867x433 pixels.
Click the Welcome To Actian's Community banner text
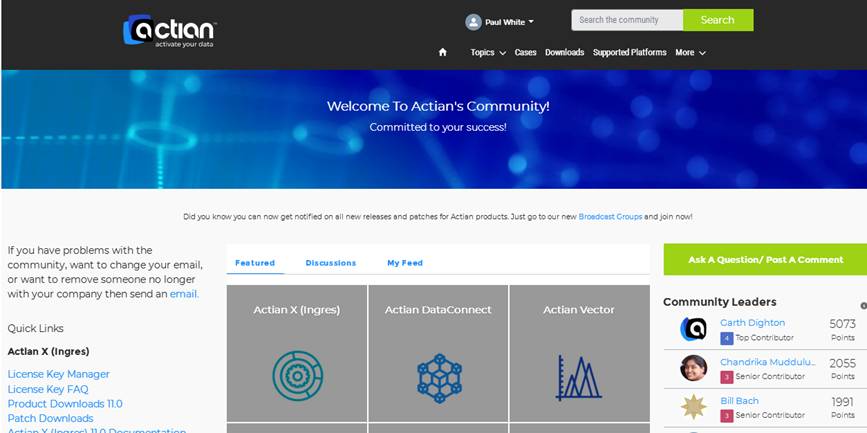pos(438,106)
